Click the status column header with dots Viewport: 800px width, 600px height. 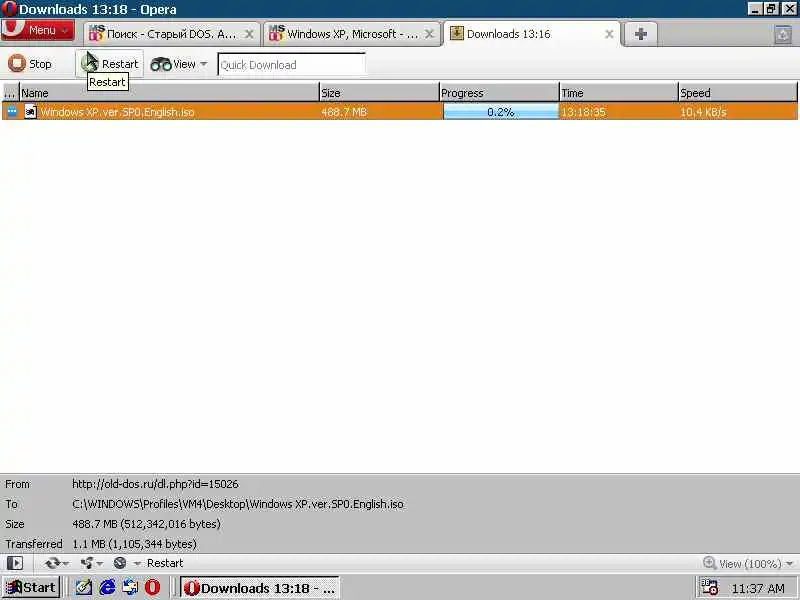[10, 93]
